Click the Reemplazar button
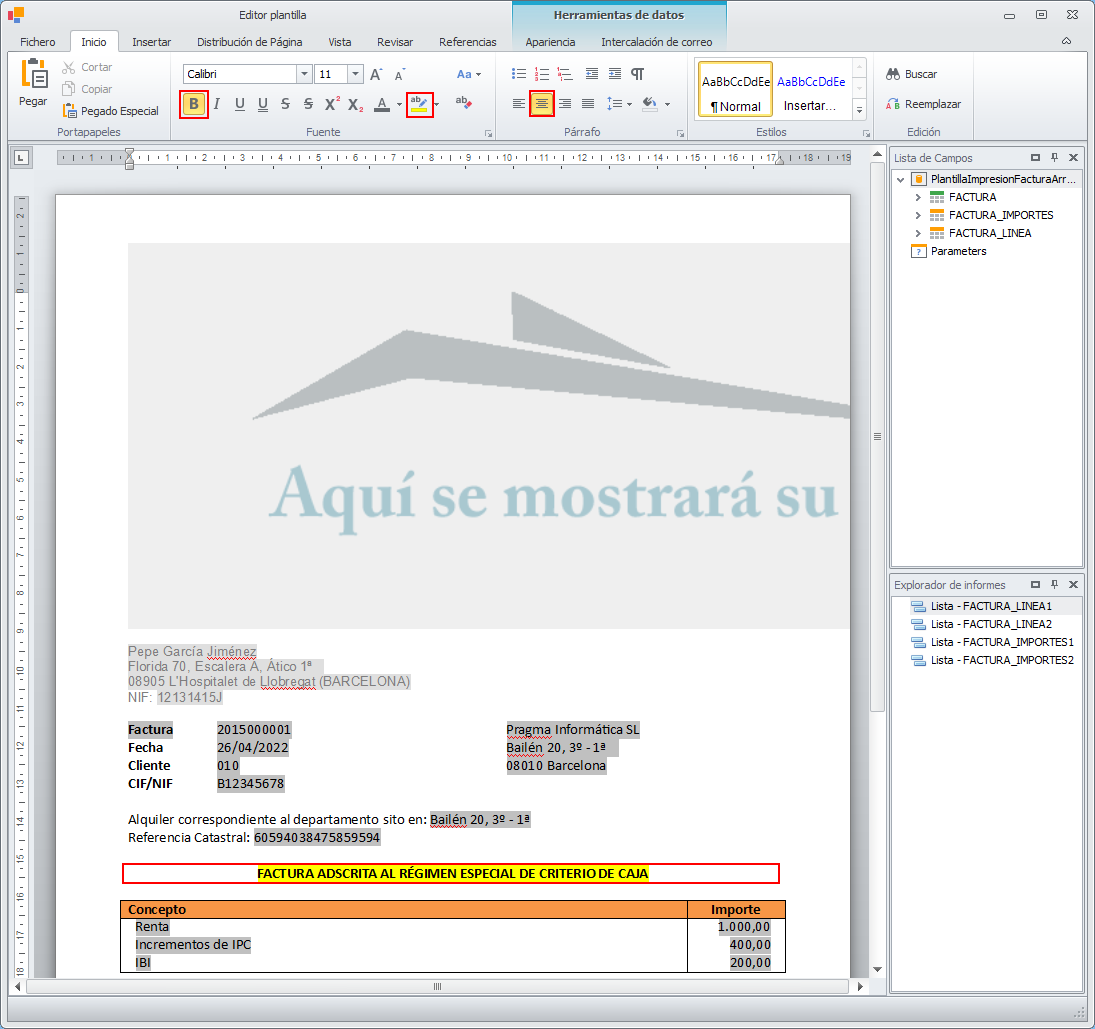The height and width of the screenshot is (1029, 1095). click(922, 104)
